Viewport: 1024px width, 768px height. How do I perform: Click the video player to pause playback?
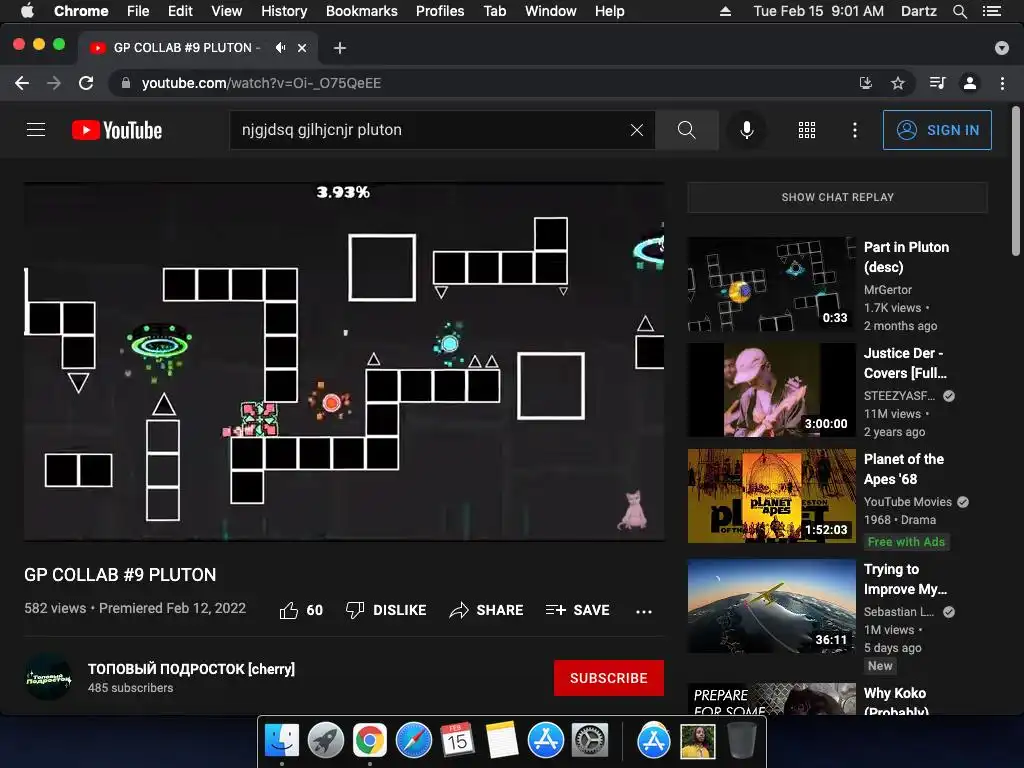click(344, 361)
